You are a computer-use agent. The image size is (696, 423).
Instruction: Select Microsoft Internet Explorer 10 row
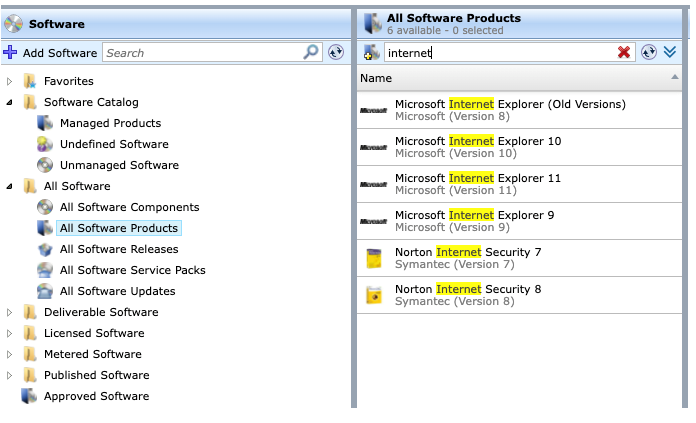coord(519,147)
